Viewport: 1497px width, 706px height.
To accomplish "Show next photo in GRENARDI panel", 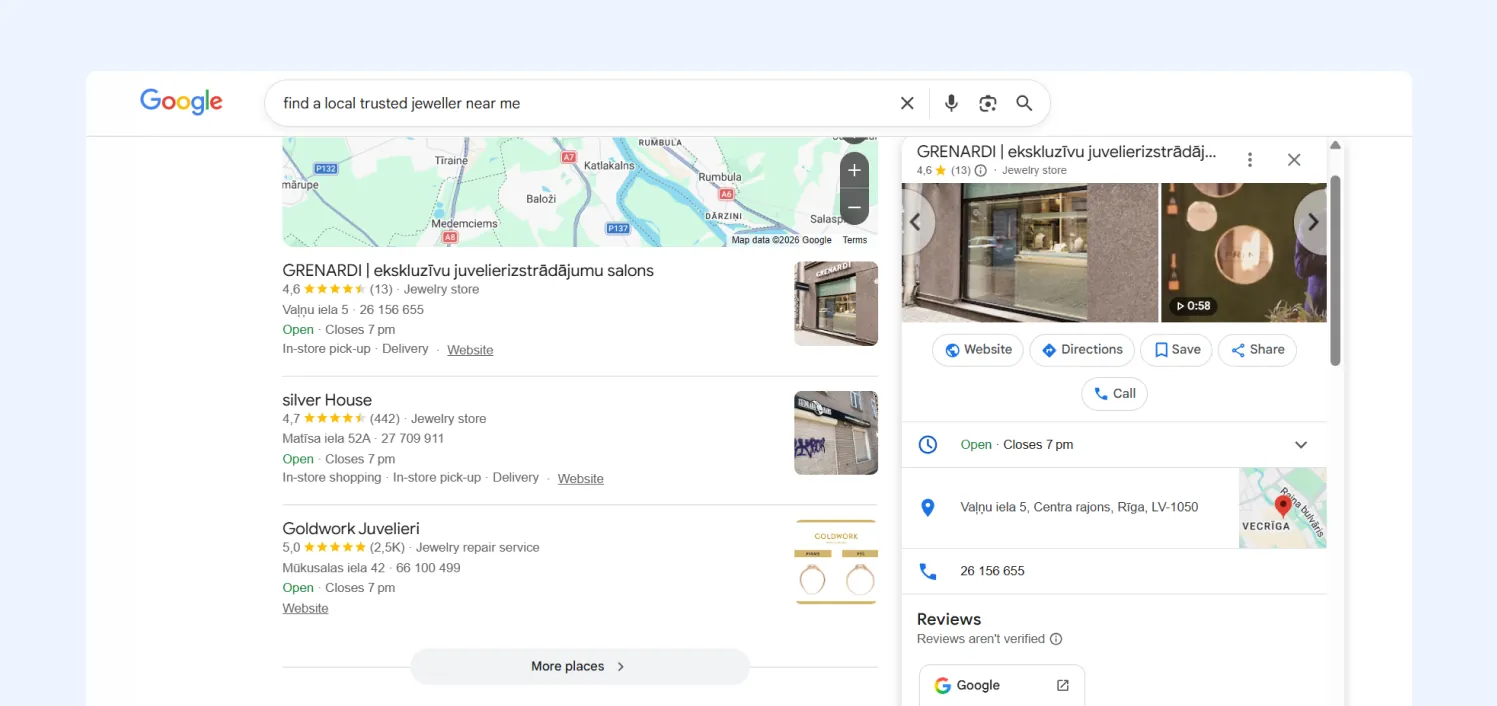I will [1312, 222].
